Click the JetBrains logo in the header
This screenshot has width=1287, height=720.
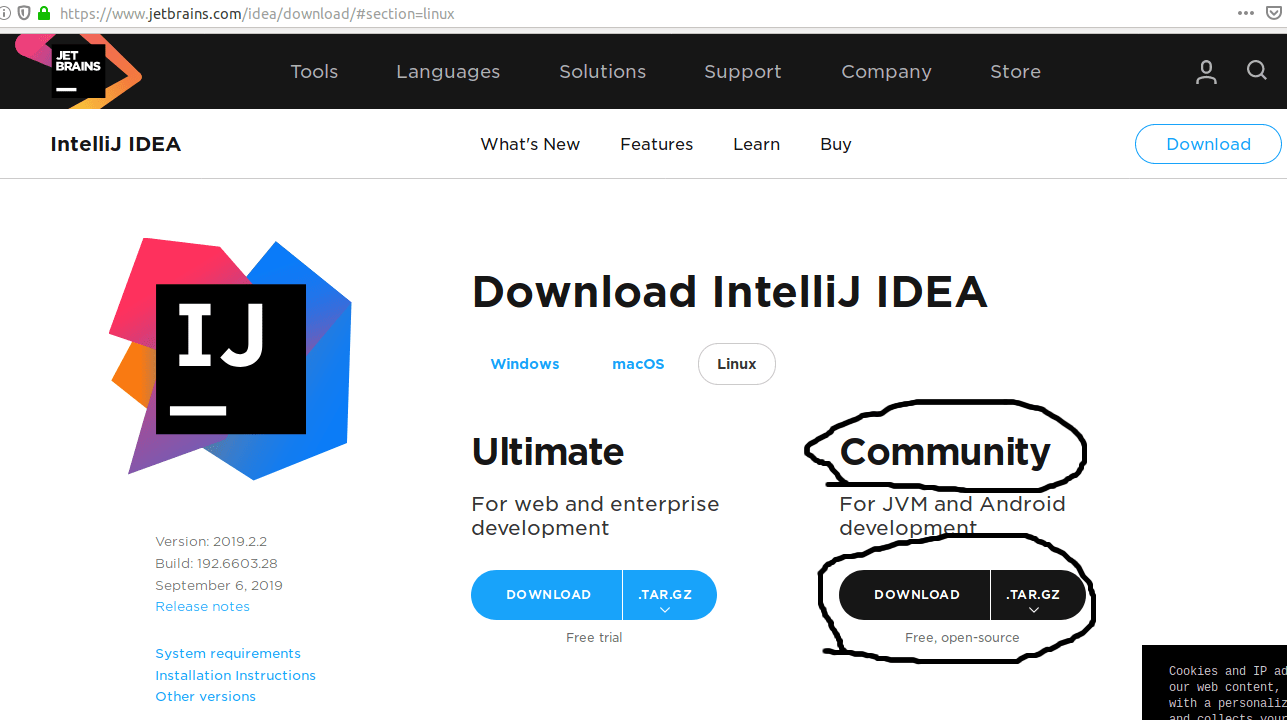pos(78,71)
